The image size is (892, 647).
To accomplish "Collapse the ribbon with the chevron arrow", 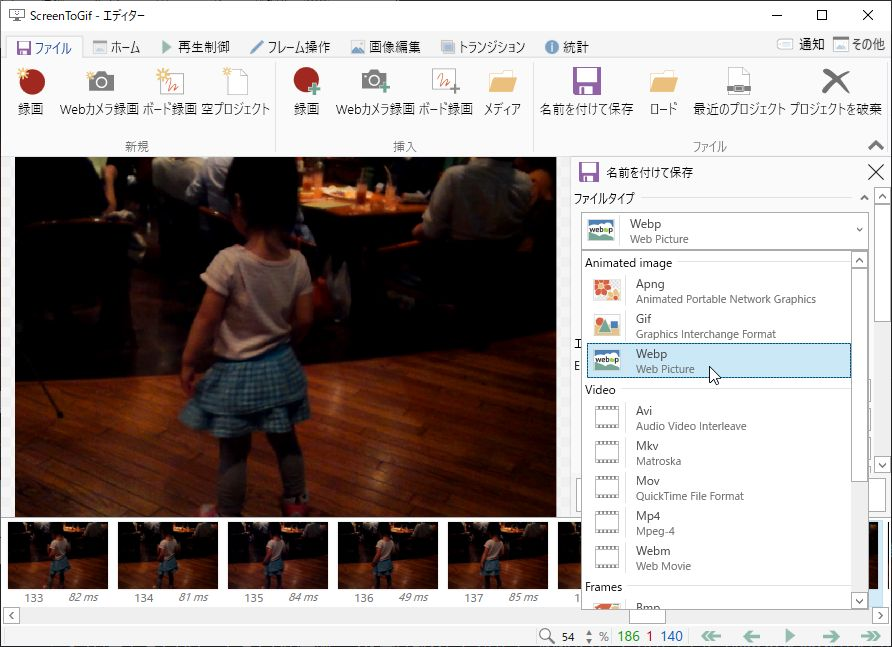I will point(875,143).
